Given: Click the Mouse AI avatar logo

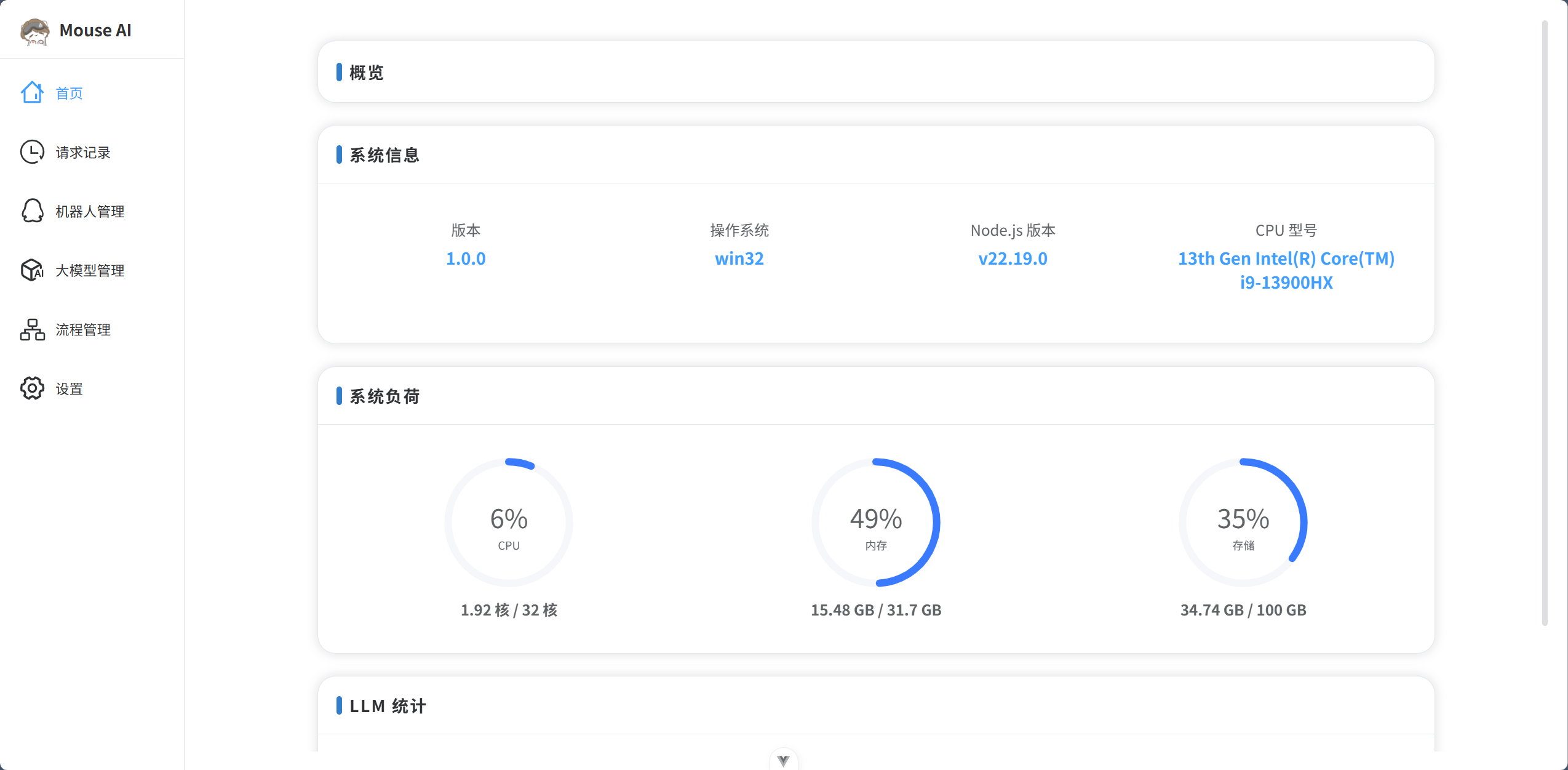Looking at the screenshot, I should (34, 31).
